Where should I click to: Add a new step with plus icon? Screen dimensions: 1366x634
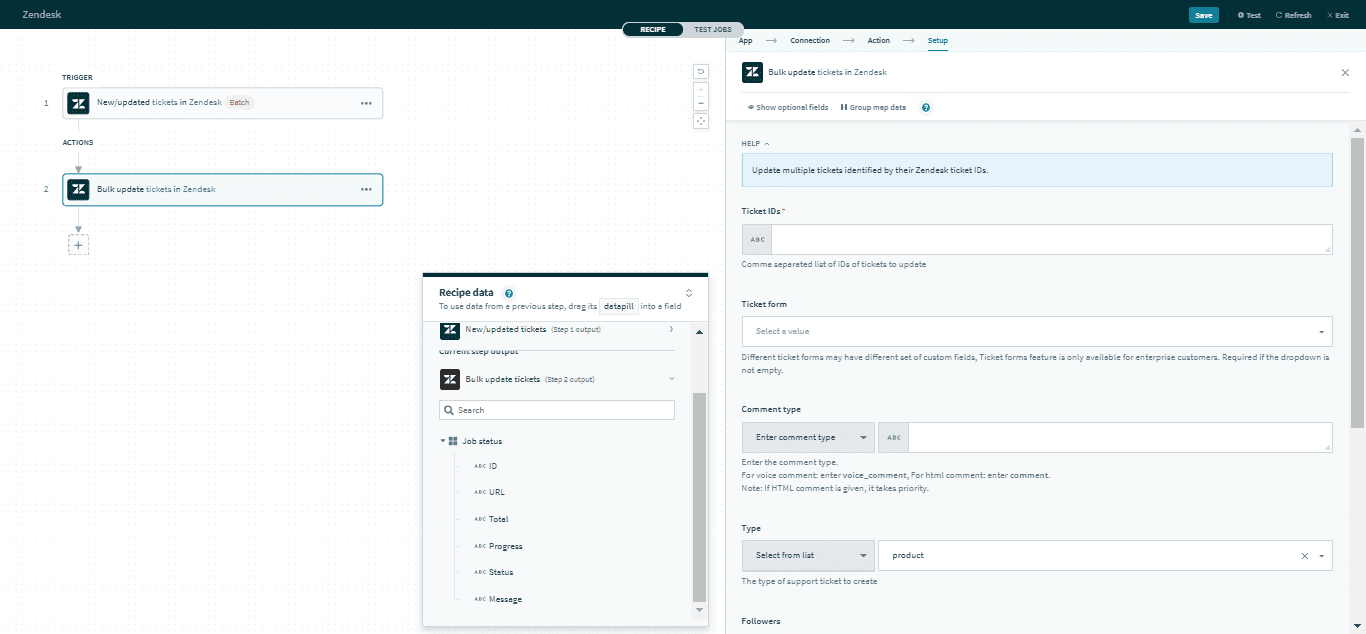tap(78, 244)
